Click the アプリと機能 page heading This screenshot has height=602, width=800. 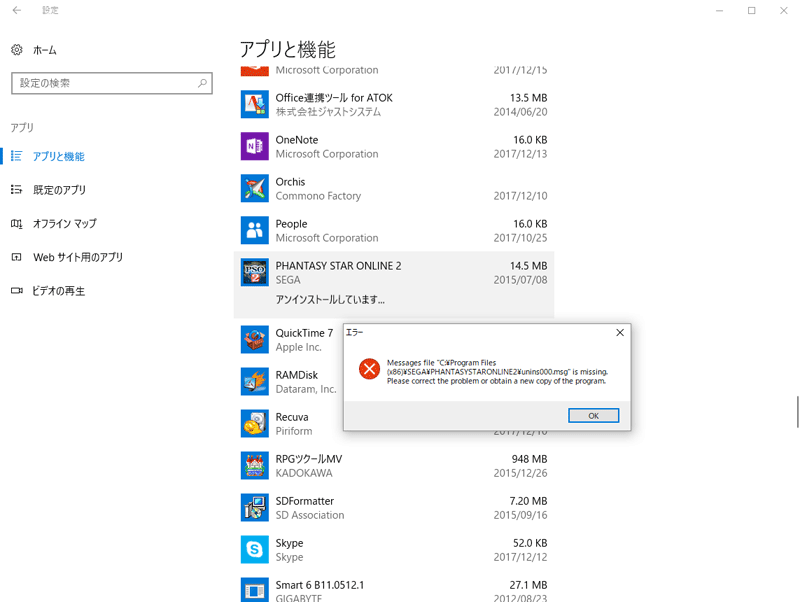288,49
